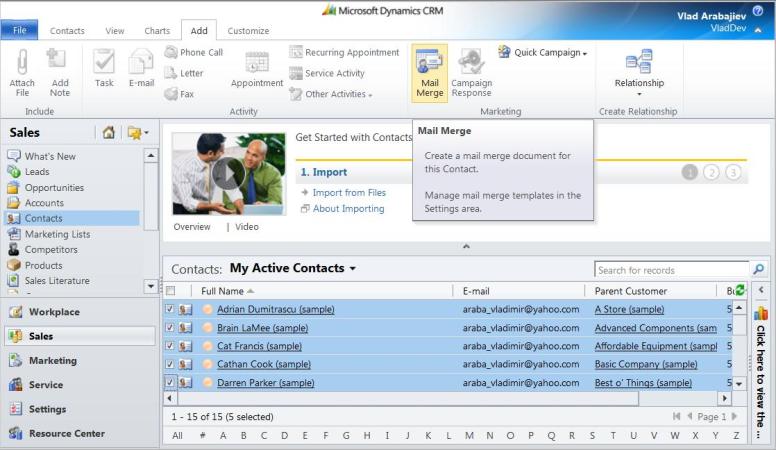This screenshot has height=450, width=776.
Task: Click the Search for records field
Action: (x=668, y=270)
